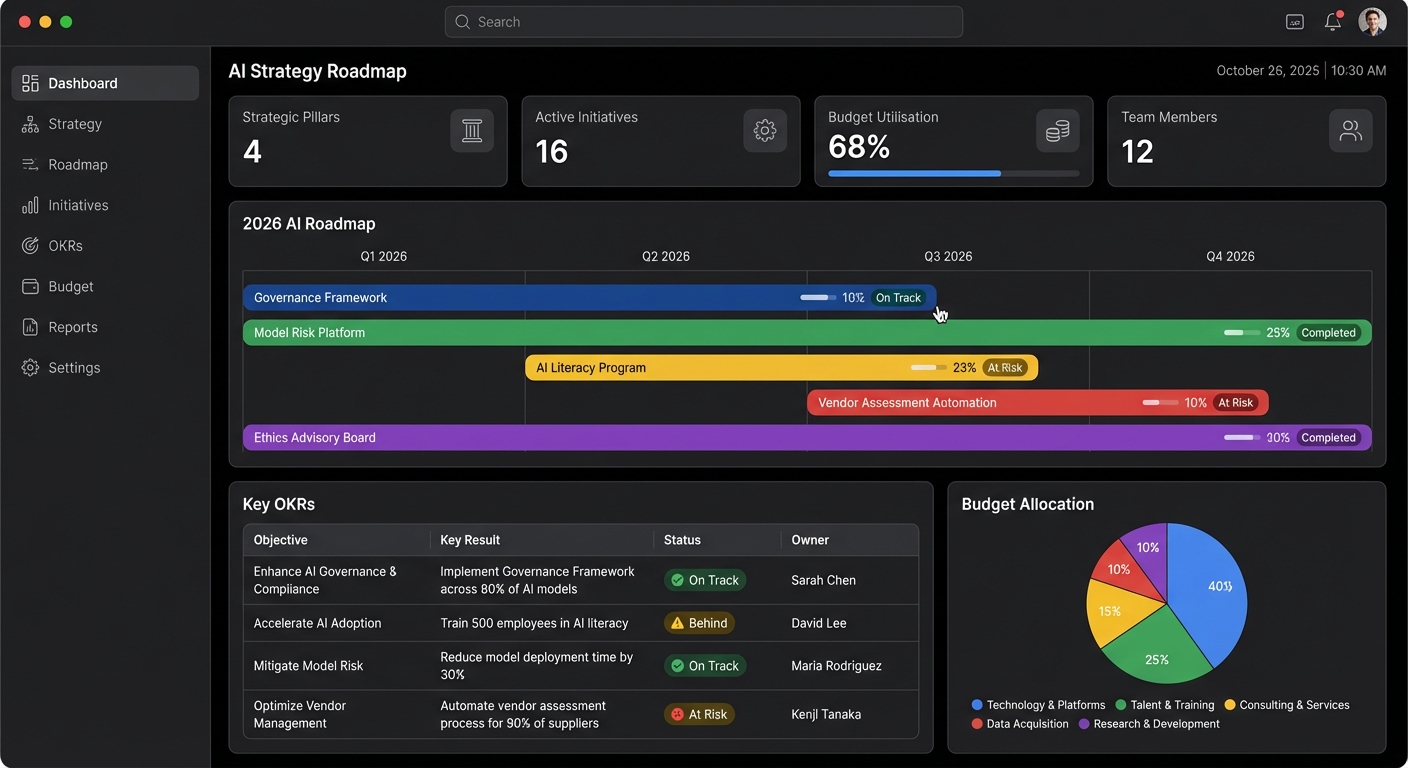Select the Budget wallet icon
Viewport: 1408px width, 768px height.
click(x=31, y=286)
